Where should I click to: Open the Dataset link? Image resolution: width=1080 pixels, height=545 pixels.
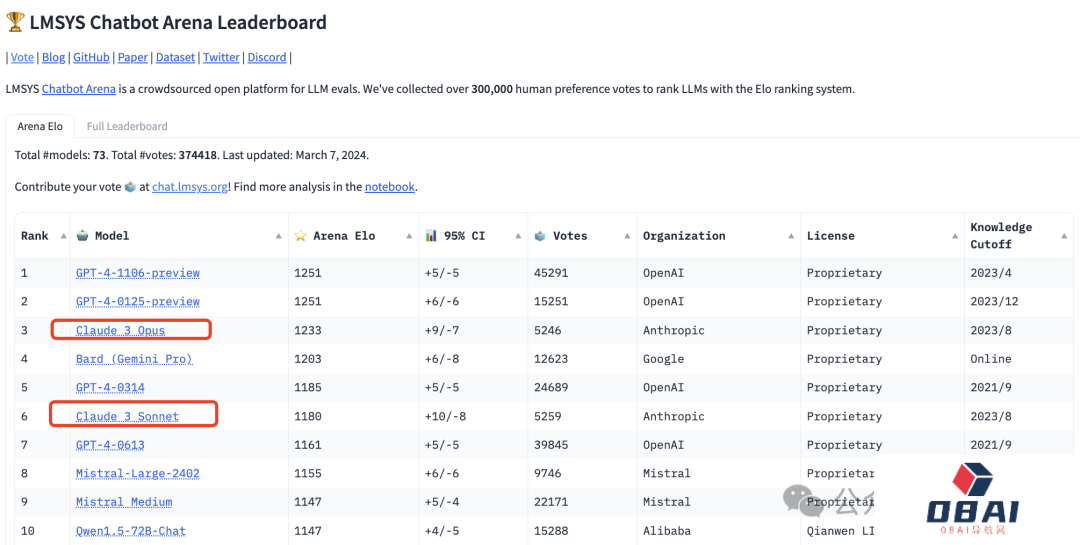(x=175, y=58)
